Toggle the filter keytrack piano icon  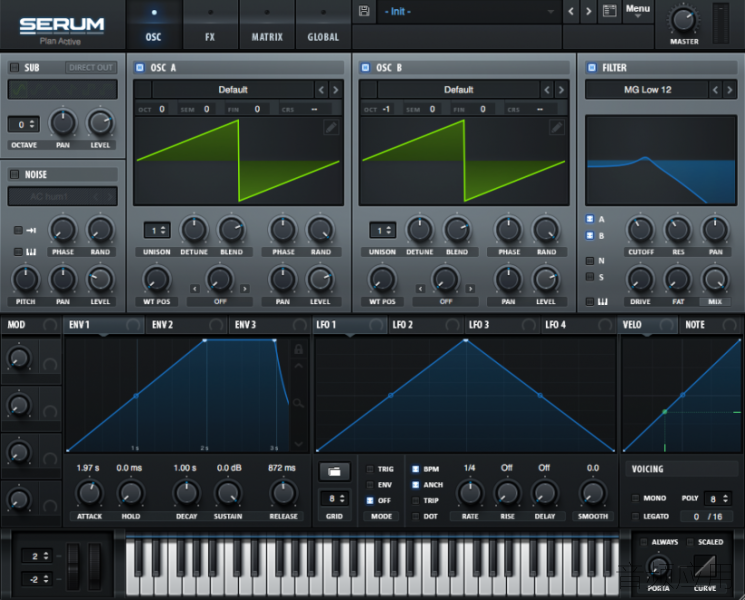pos(603,302)
